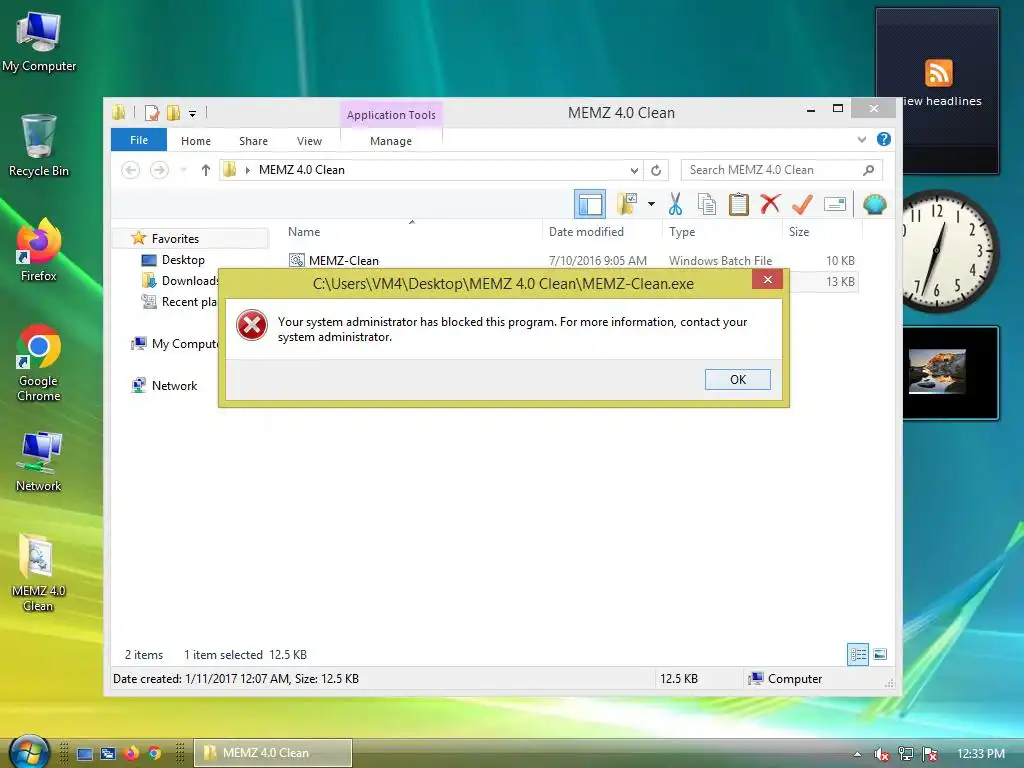Select Recent places under Favorites
This screenshot has height=768, width=1024.
[x=179, y=302]
